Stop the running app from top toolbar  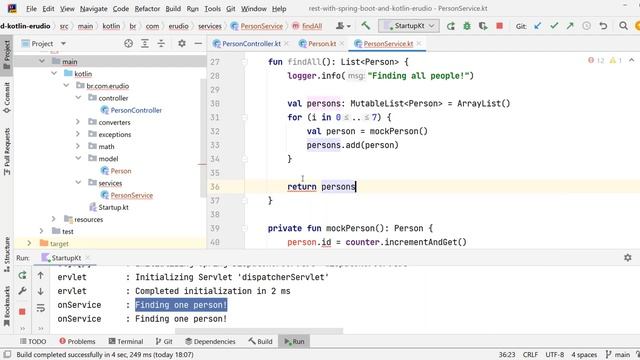click(x=499, y=26)
